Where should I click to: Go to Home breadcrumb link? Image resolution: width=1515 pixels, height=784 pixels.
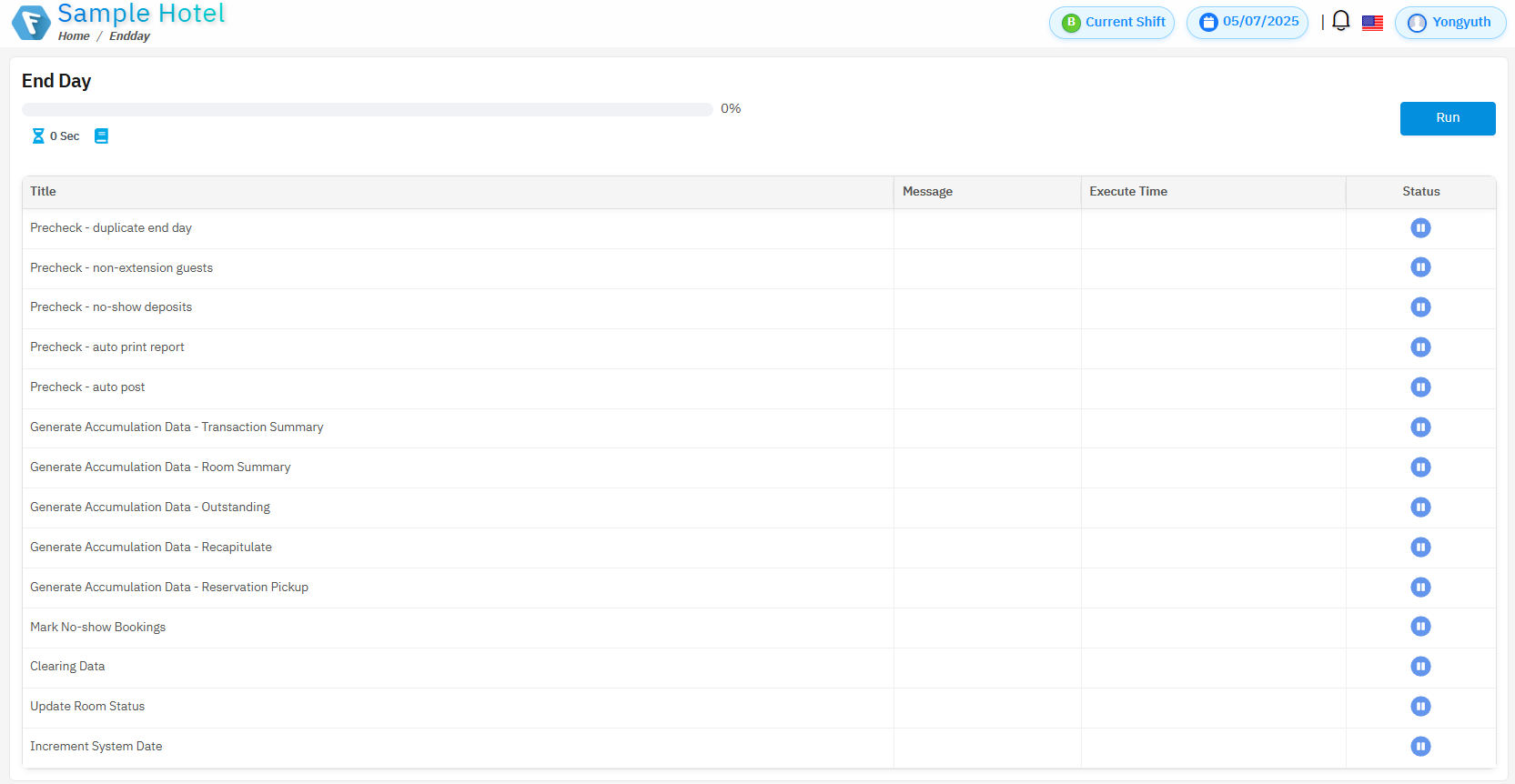click(74, 36)
